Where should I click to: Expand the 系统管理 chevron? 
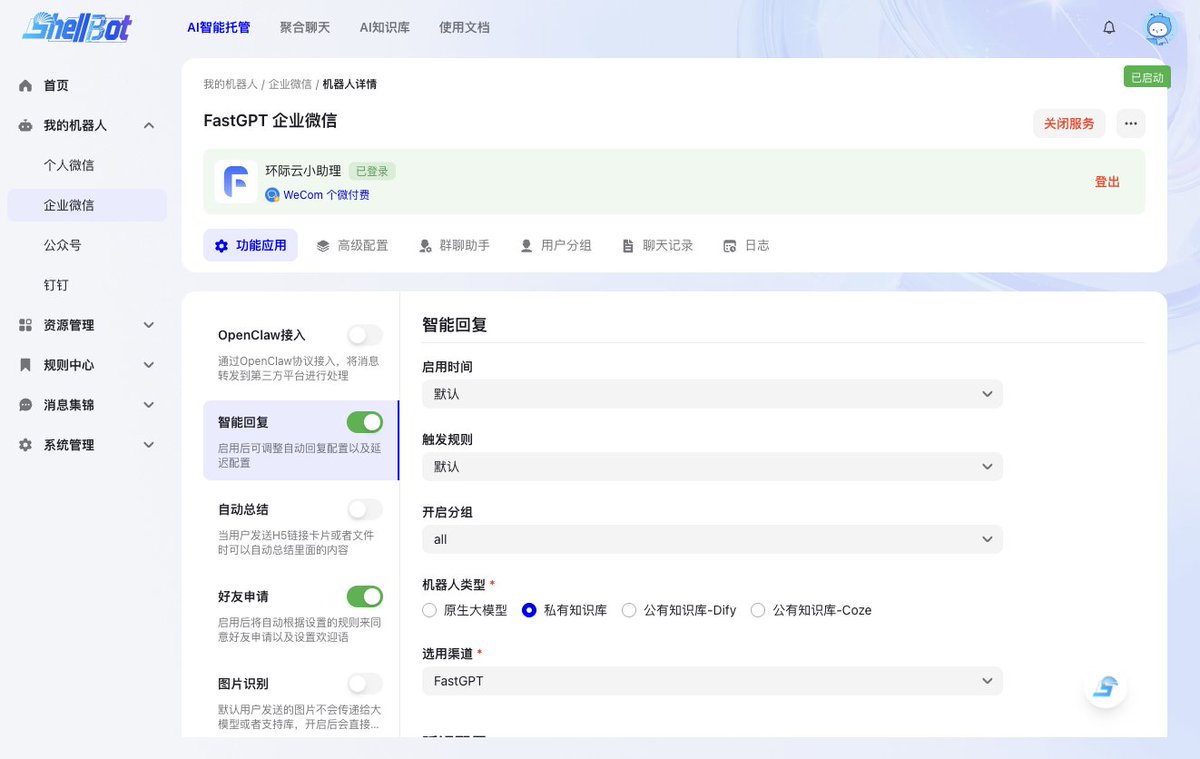click(x=149, y=446)
